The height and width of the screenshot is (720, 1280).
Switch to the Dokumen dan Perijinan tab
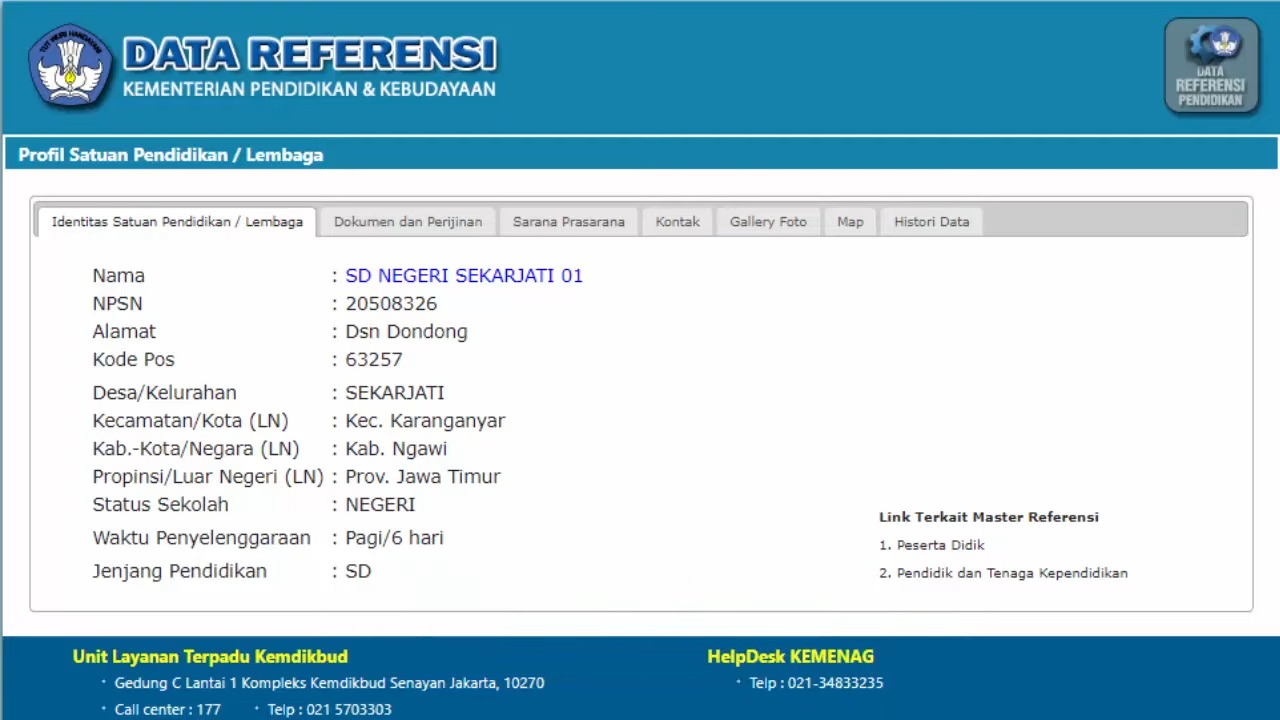click(x=408, y=222)
